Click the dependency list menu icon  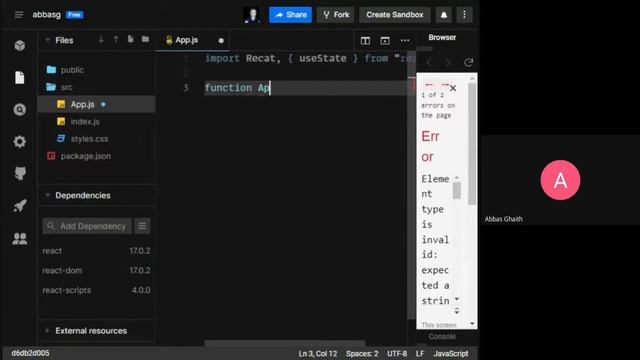click(x=142, y=226)
